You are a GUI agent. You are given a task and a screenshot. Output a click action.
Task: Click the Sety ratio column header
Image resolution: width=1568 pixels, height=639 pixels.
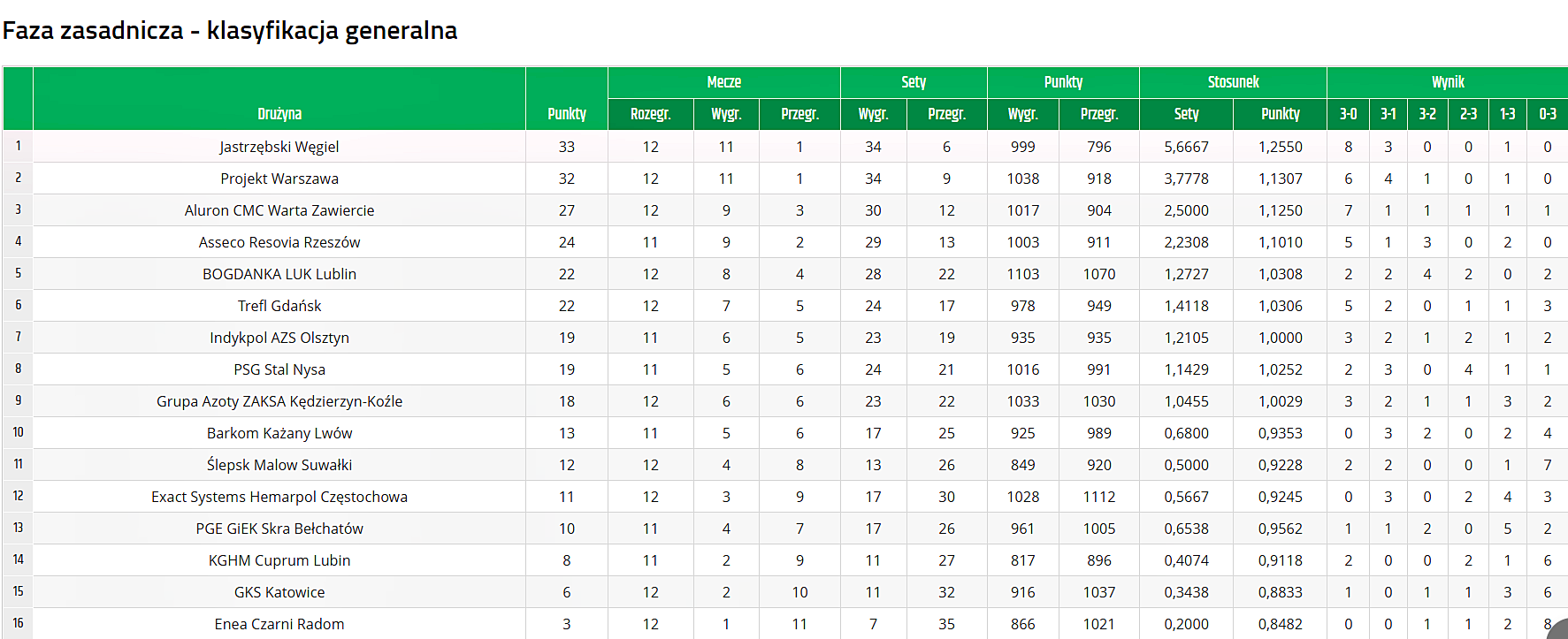1187,114
